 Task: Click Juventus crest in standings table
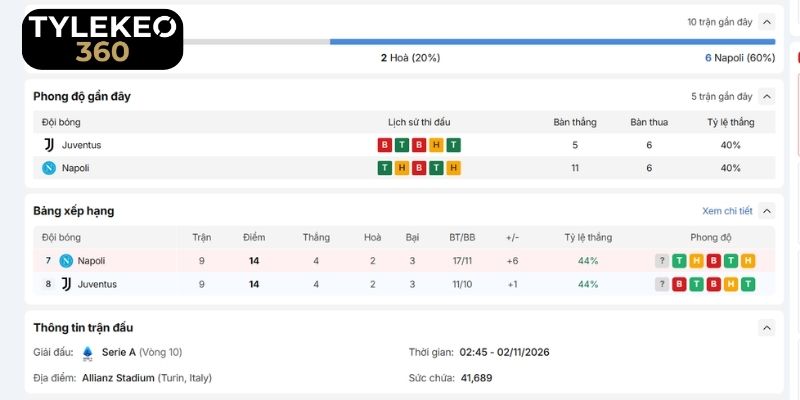point(66,284)
